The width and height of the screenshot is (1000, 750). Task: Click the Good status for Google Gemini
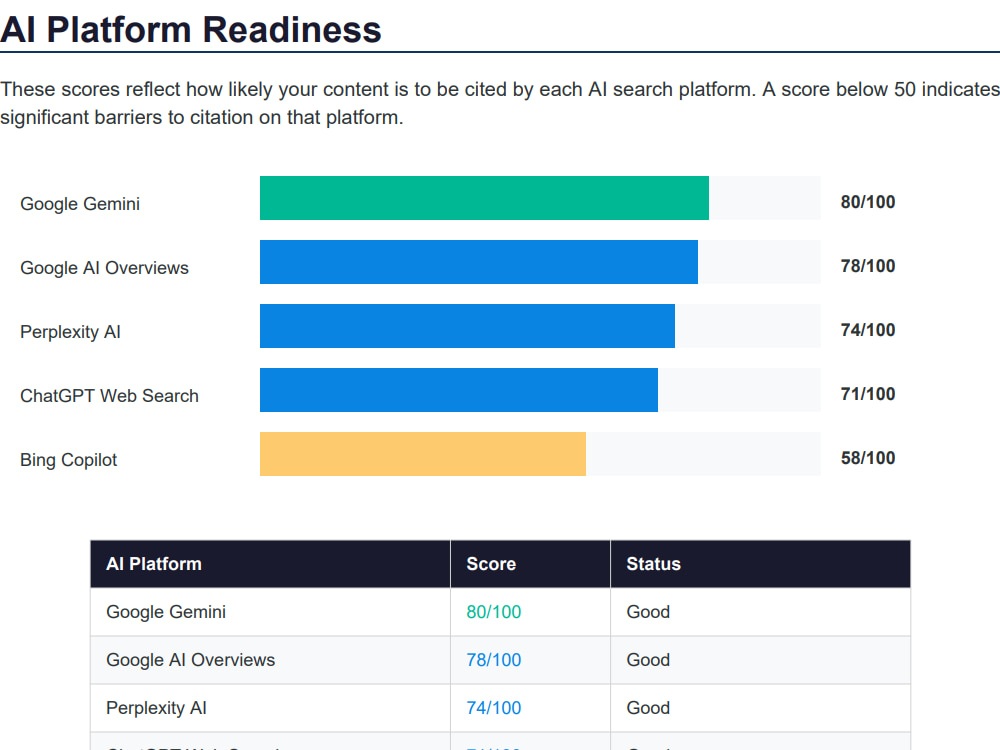coord(648,612)
